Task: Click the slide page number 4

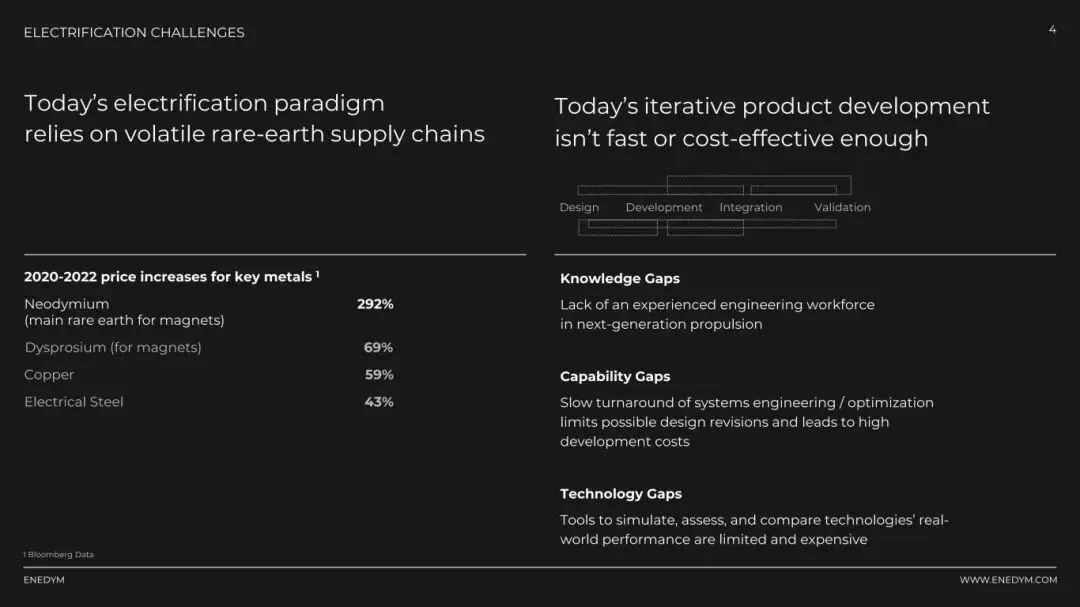Action: click(x=1052, y=30)
